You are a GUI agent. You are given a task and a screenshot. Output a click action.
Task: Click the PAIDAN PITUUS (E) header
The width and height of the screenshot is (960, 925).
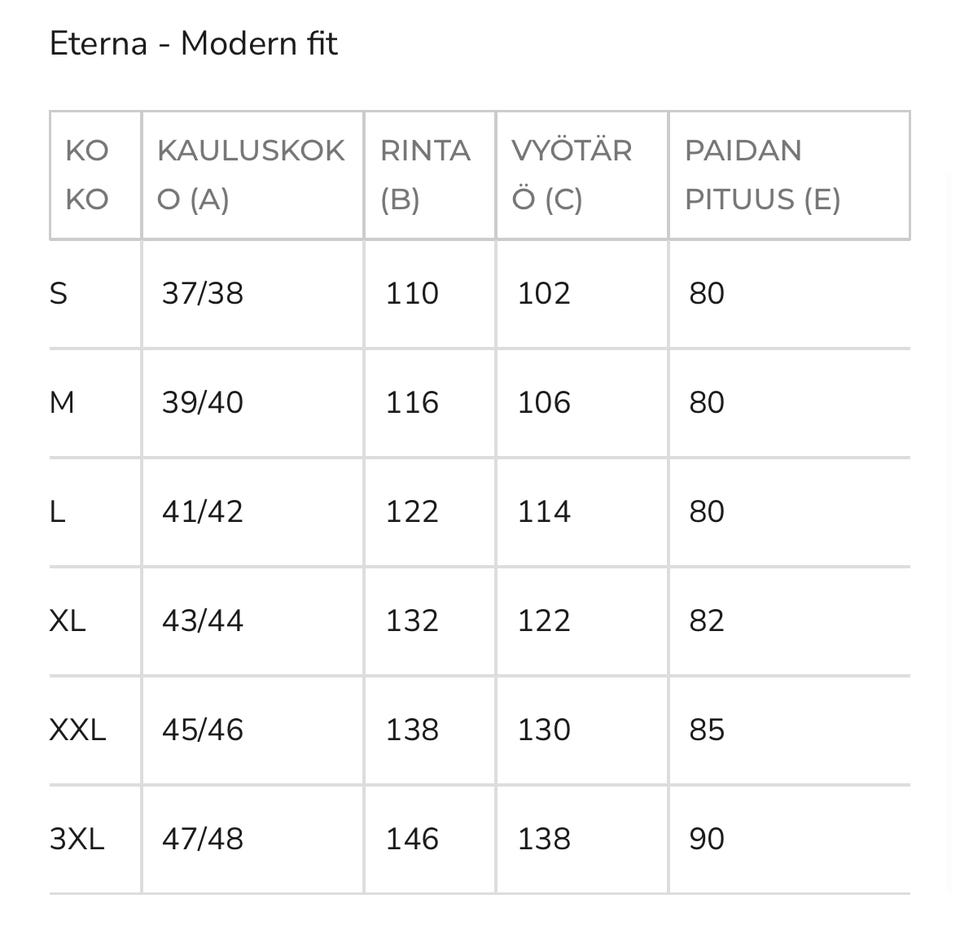point(762,175)
